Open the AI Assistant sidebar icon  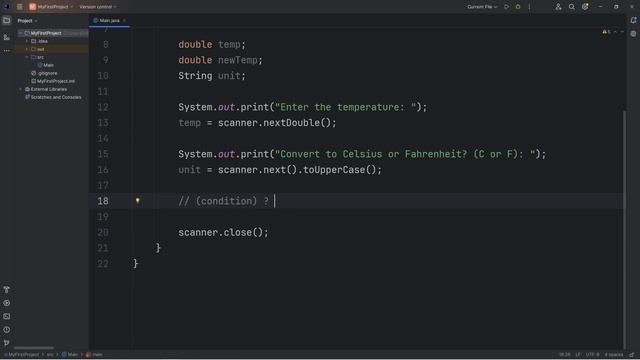(x=633, y=34)
